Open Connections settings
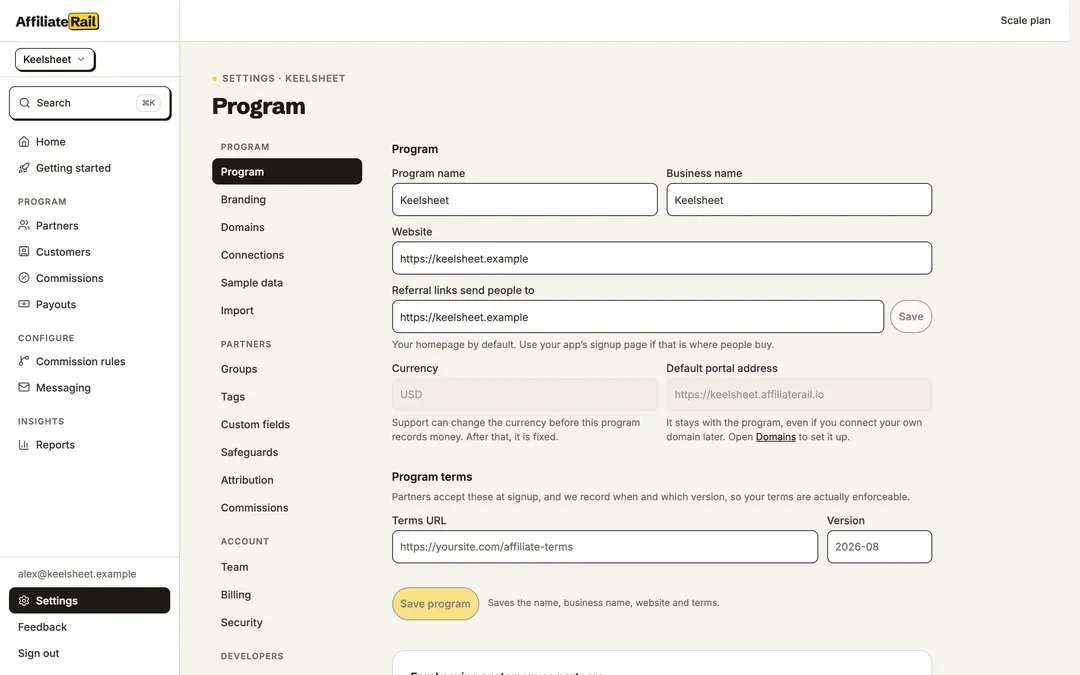Image resolution: width=1080 pixels, height=675 pixels. (x=287, y=255)
